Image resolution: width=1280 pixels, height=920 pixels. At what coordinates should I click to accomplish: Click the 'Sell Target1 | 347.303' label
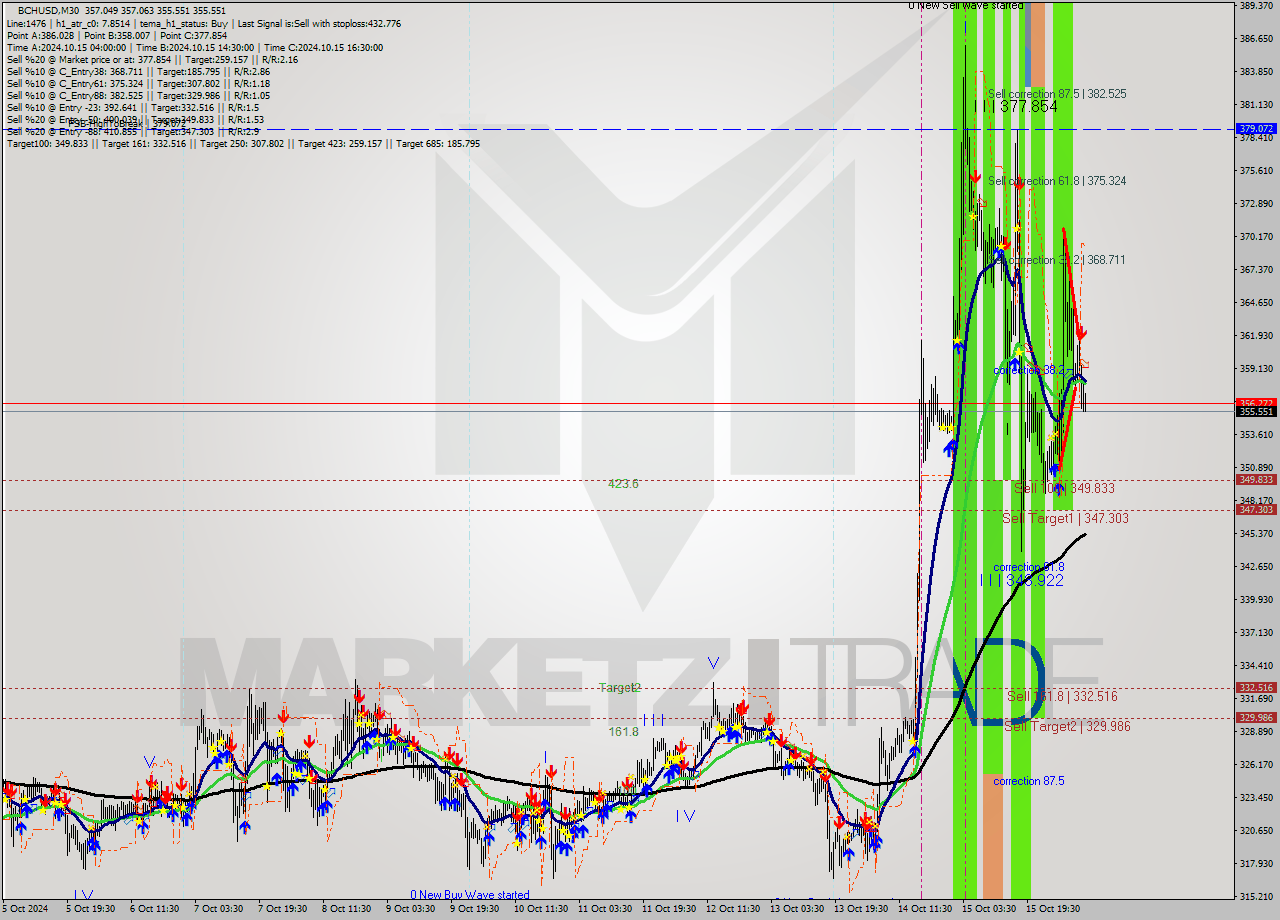click(x=1065, y=518)
